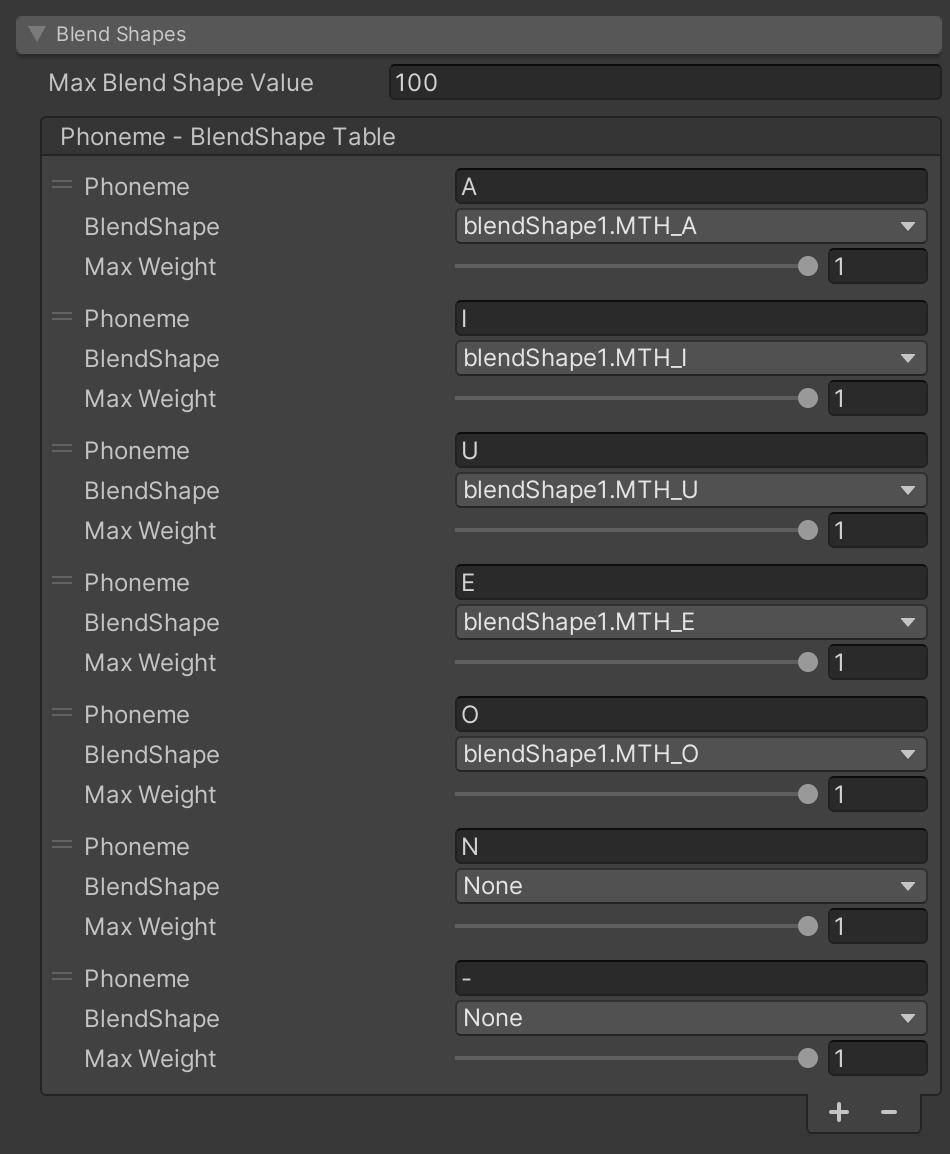Click drag handle of phoneme N entry
Image resolution: width=950 pixels, height=1154 pixels.
62,846
